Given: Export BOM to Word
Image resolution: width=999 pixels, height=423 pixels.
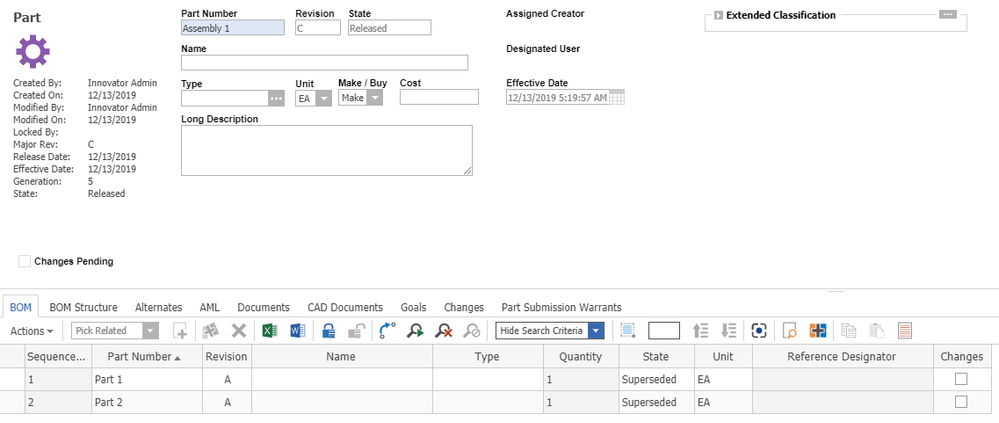Looking at the screenshot, I should coord(298,331).
